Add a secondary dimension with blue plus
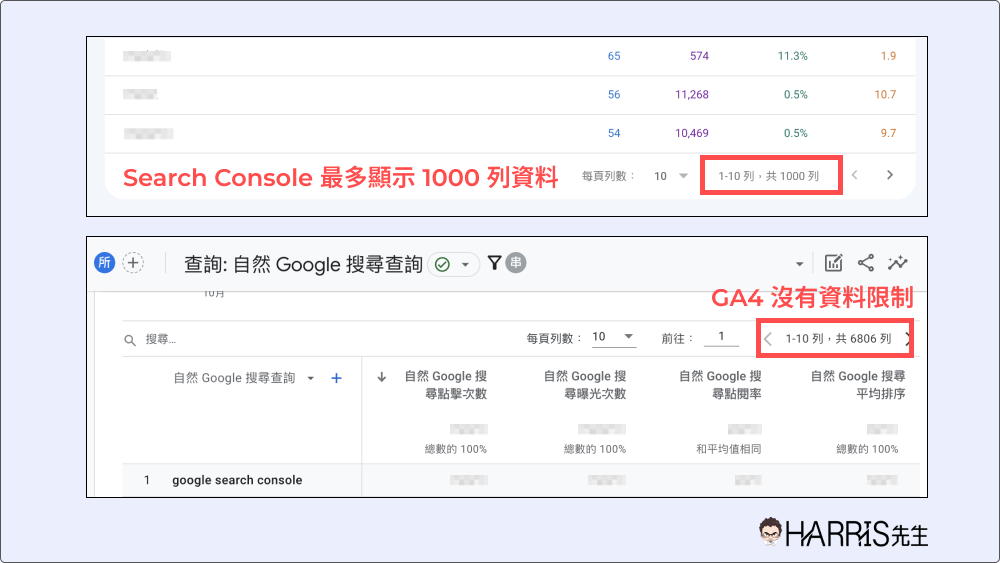This screenshot has height=563, width=1000. tap(336, 378)
